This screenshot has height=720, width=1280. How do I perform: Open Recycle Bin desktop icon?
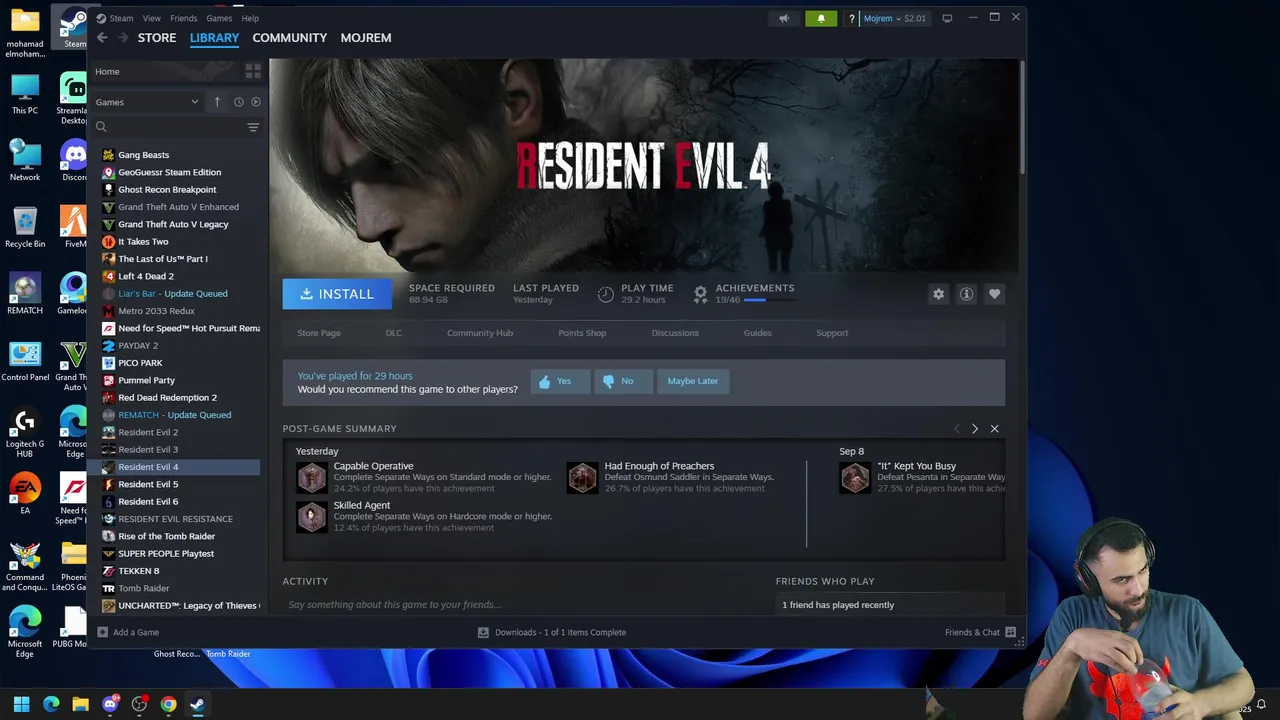pos(25,228)
